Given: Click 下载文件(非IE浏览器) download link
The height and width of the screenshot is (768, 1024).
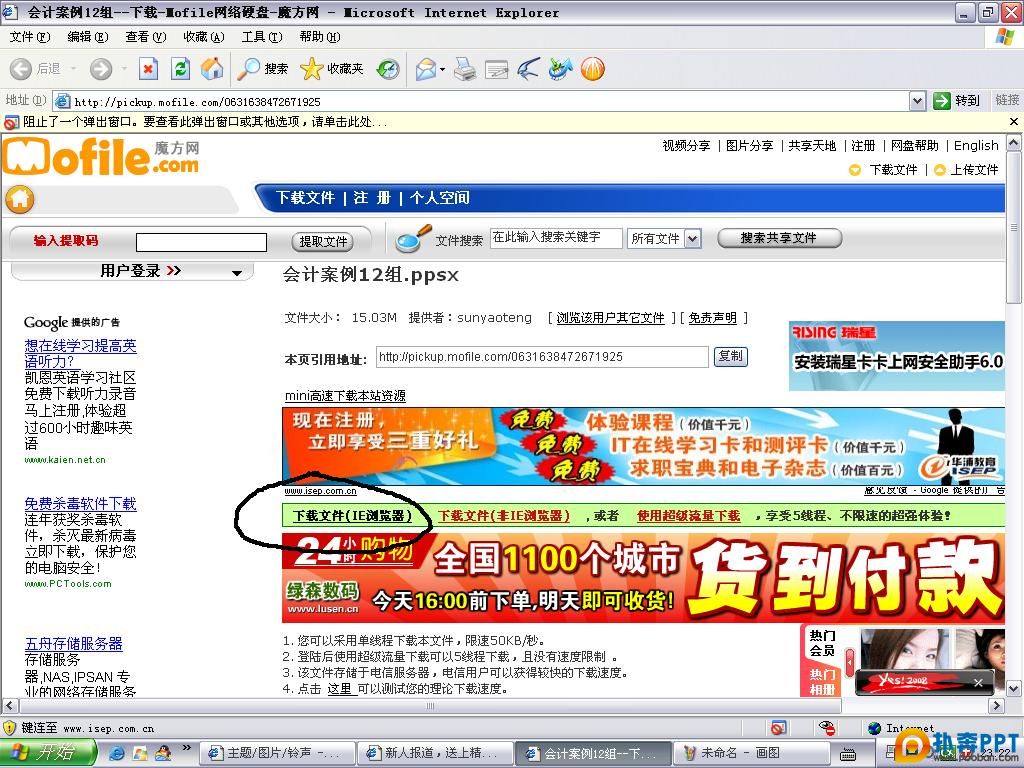Looking at the screenshot, I should [504, 516].
